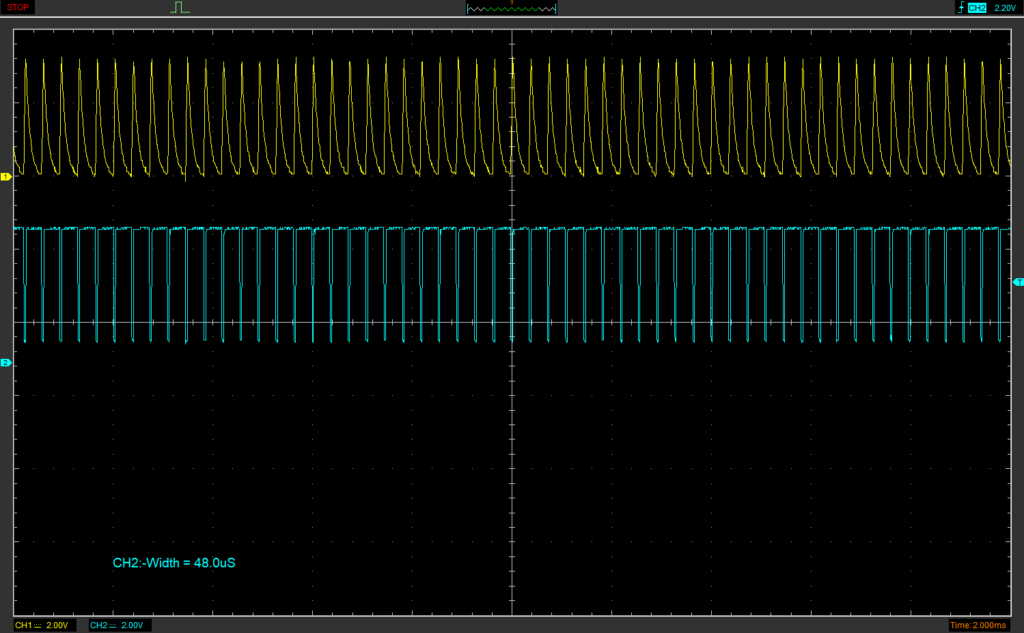Click the 2.20V trigger level readout
This screenshot has height=633, width=1024.
[1006, 8]
